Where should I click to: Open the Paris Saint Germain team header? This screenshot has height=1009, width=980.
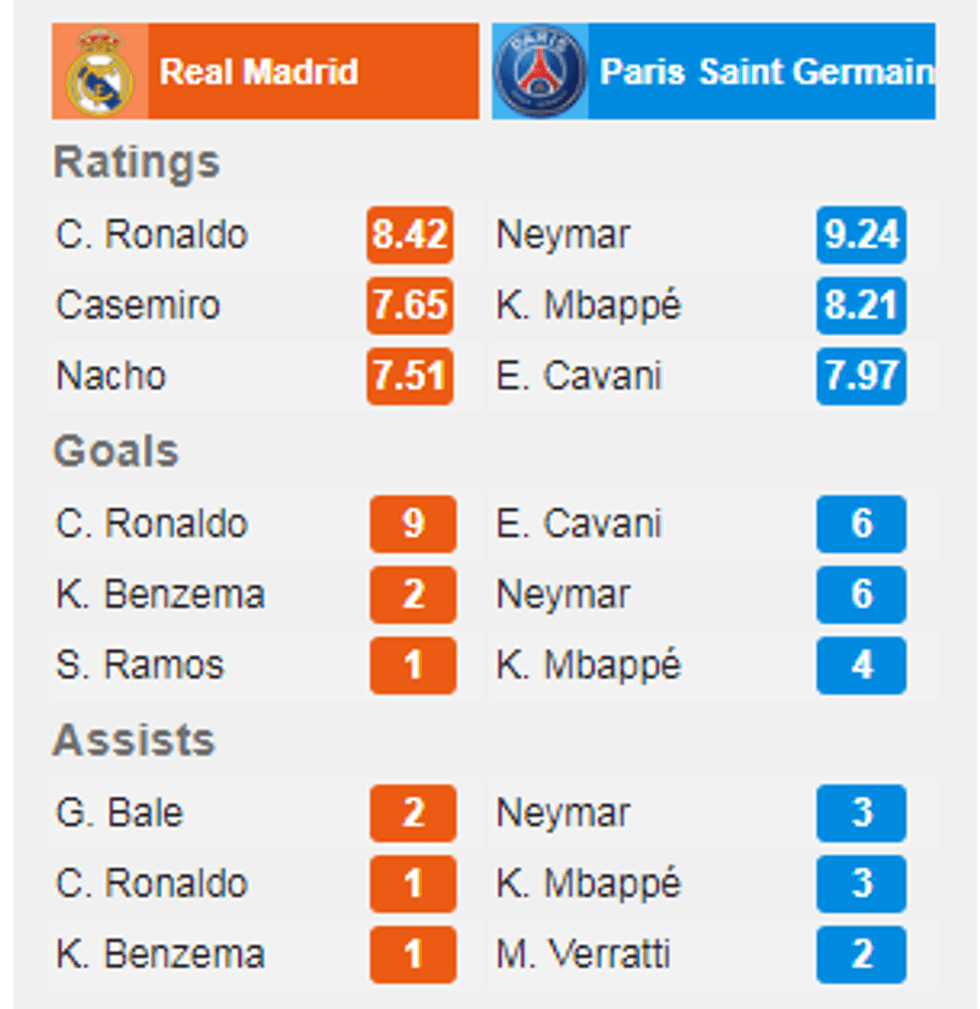coord(714,71)
